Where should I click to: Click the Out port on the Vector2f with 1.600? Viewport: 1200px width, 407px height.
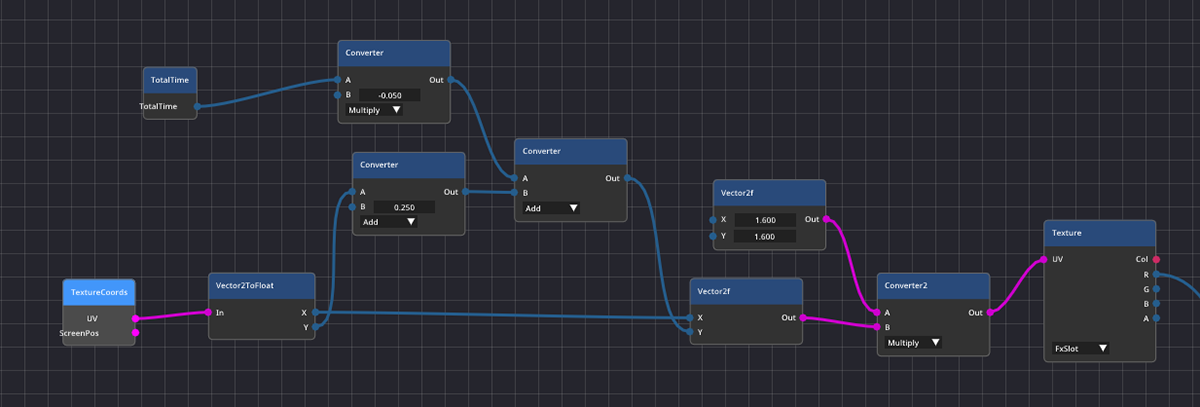[x=825, y=219]
